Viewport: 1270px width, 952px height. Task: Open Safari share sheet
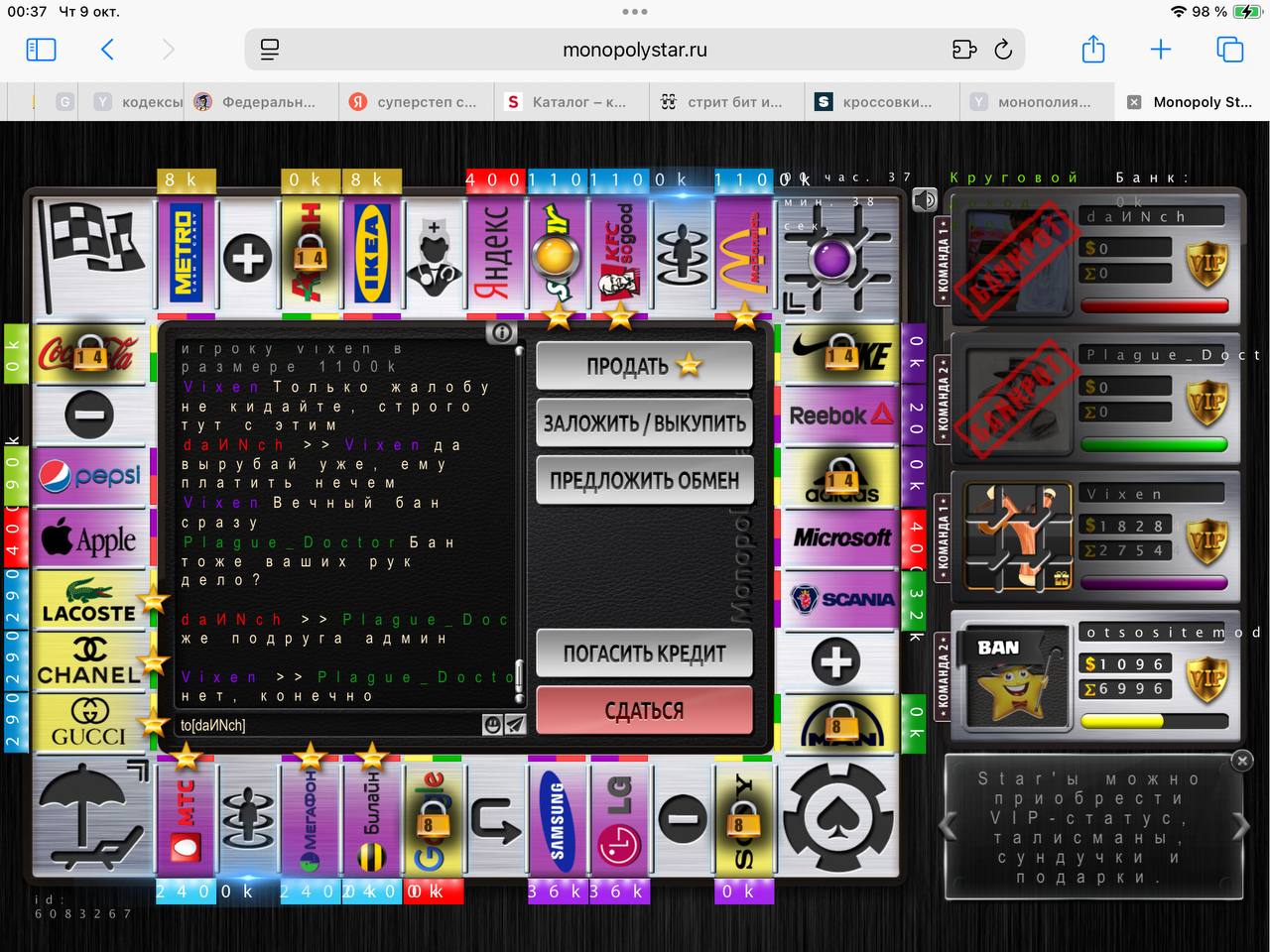point(1092,49)
